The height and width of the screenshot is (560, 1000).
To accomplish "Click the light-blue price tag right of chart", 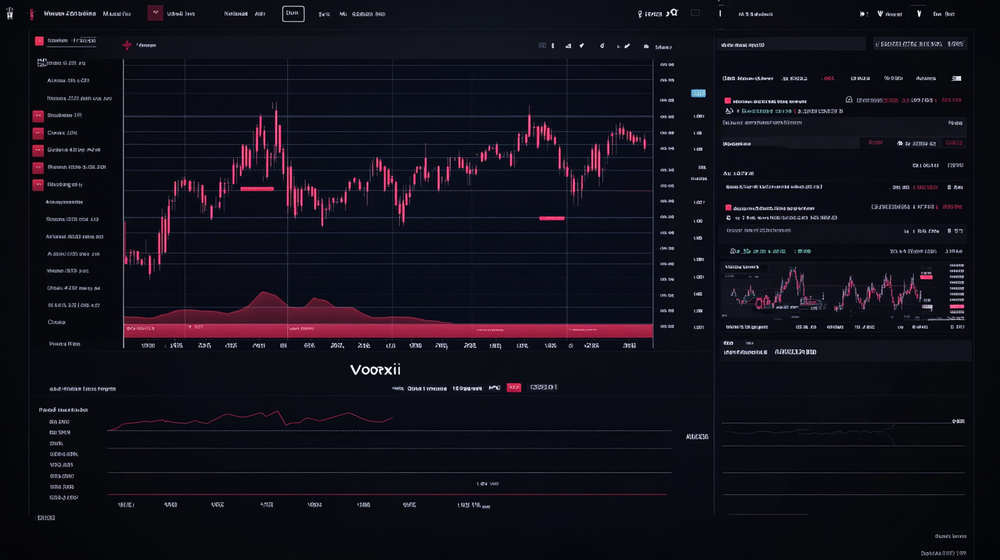I will click(x=698, y=93).
